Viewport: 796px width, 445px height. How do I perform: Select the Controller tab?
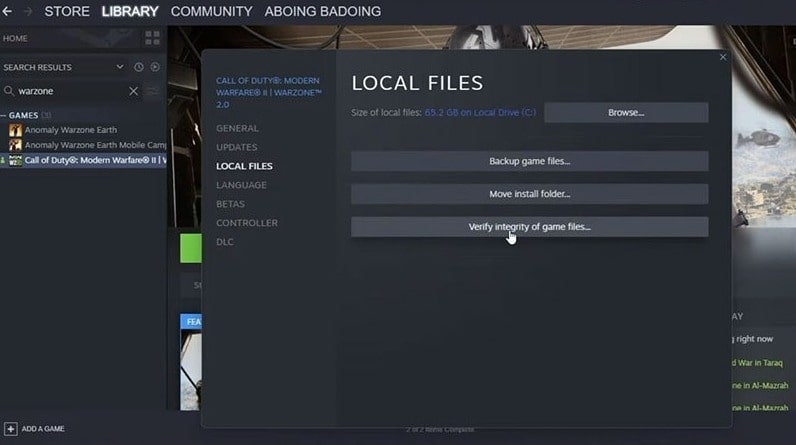247,223
